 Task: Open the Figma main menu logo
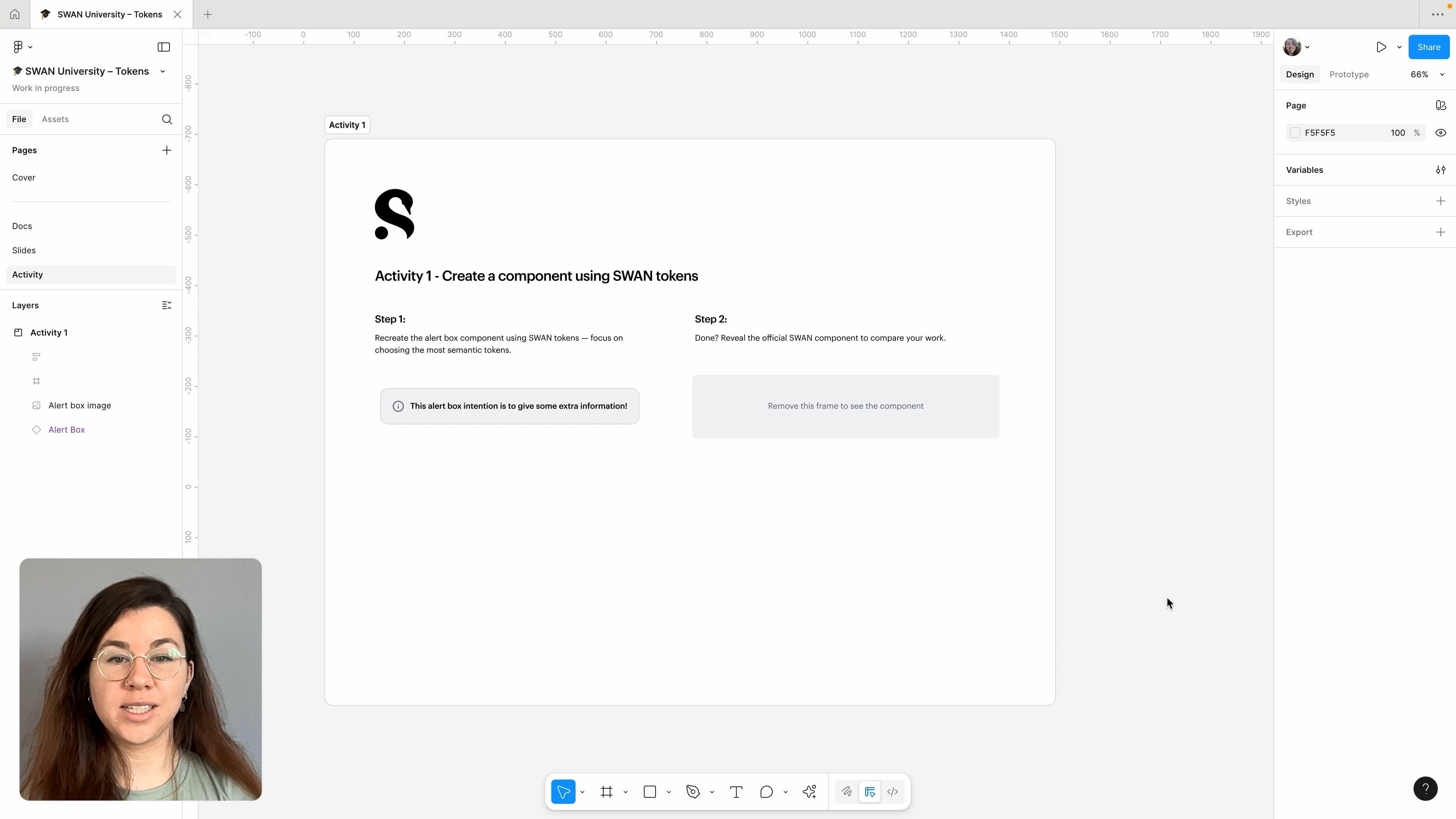tap(18, 47)
